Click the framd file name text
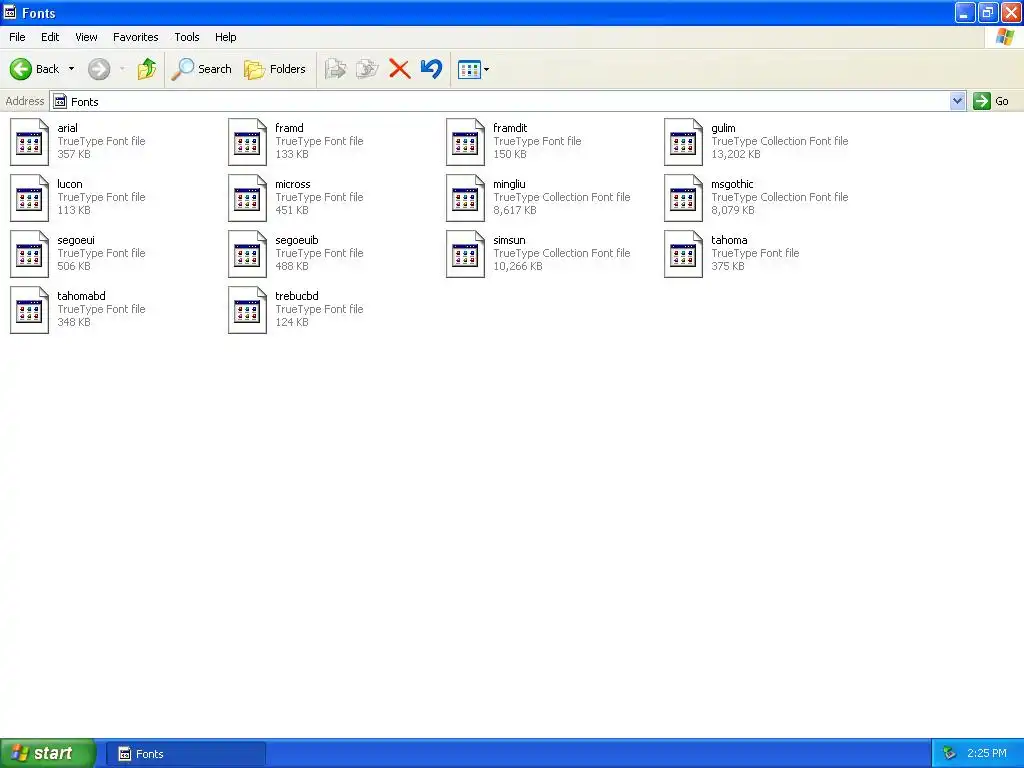1024x768 pixels. pos(289,128)
